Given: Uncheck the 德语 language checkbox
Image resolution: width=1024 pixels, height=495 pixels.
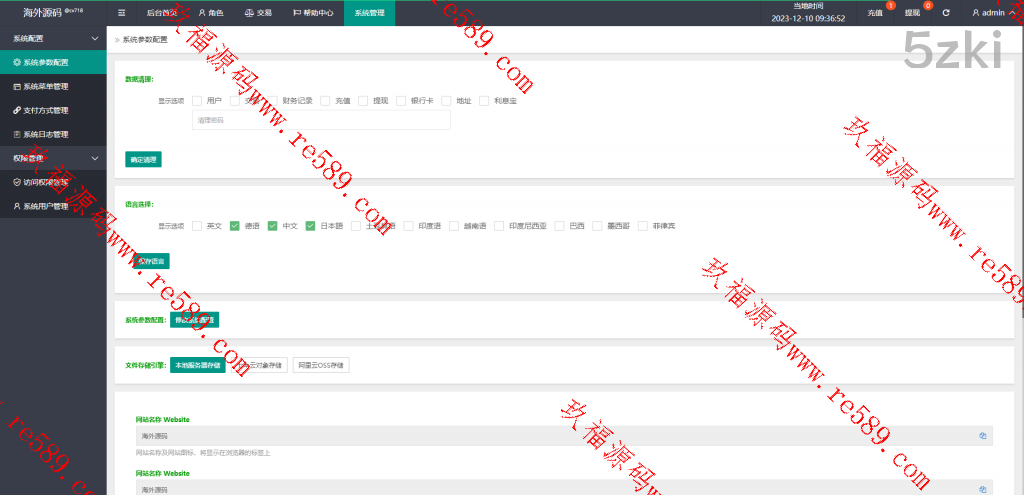Looking at the screenshot, I should pos(235,226).
